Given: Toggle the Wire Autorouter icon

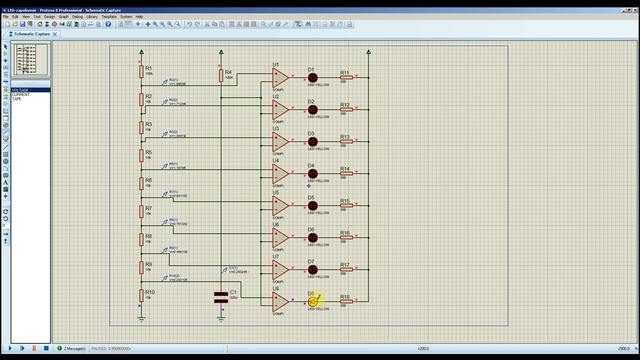Looking at the screenshot, I should coord(298,24).
